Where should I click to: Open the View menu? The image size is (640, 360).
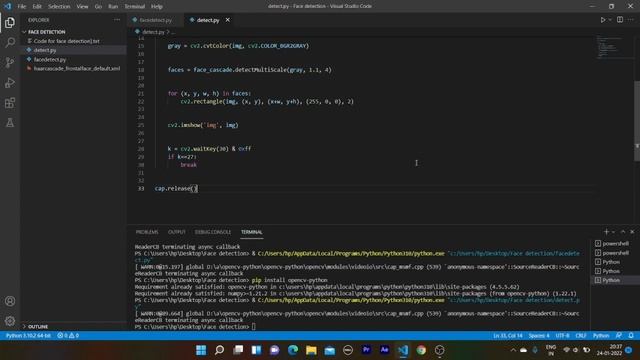(x=82, y=7)
